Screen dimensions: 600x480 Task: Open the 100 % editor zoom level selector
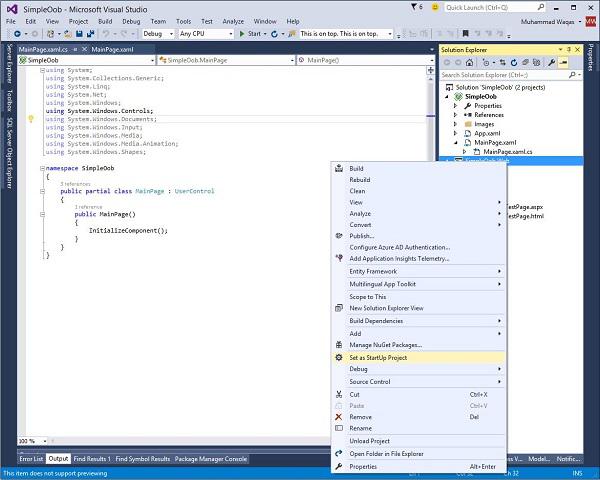pos(31,441)
